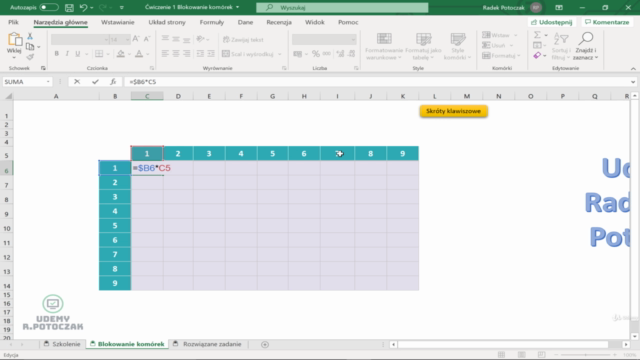
Task: Switch to the Formuły ribbon tab
Action: (211, 22)
